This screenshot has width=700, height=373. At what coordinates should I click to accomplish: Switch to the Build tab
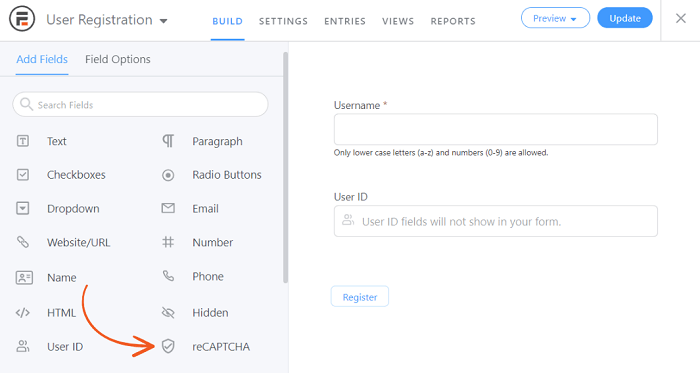(227, 21)
